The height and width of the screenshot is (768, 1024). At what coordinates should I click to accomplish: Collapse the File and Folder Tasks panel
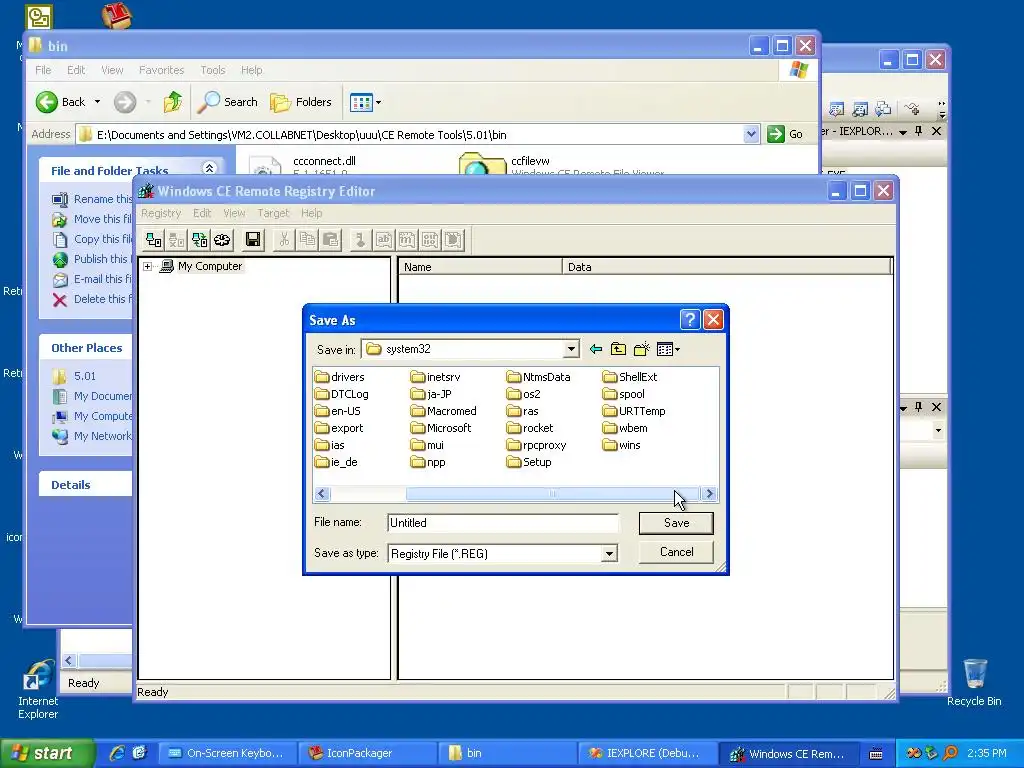pos(209,168)
